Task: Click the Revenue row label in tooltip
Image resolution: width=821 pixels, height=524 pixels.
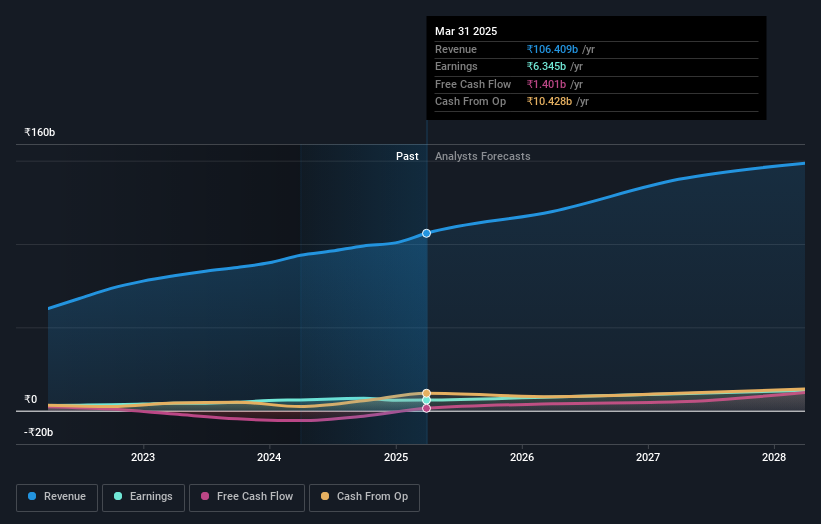Action: [456, 49]
